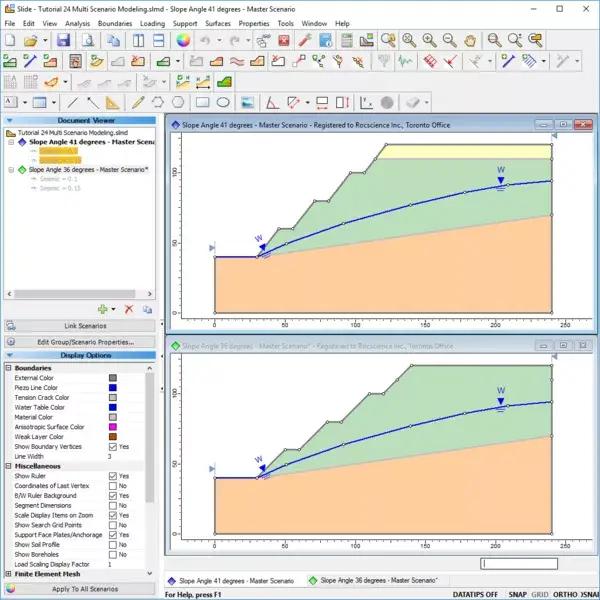600x600 pixels.
Task: Change the External Color swatch
Action: (x=113, y=378)
